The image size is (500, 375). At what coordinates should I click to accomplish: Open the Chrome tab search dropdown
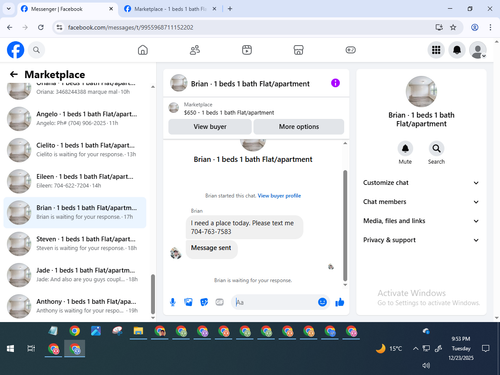[9, 9]
